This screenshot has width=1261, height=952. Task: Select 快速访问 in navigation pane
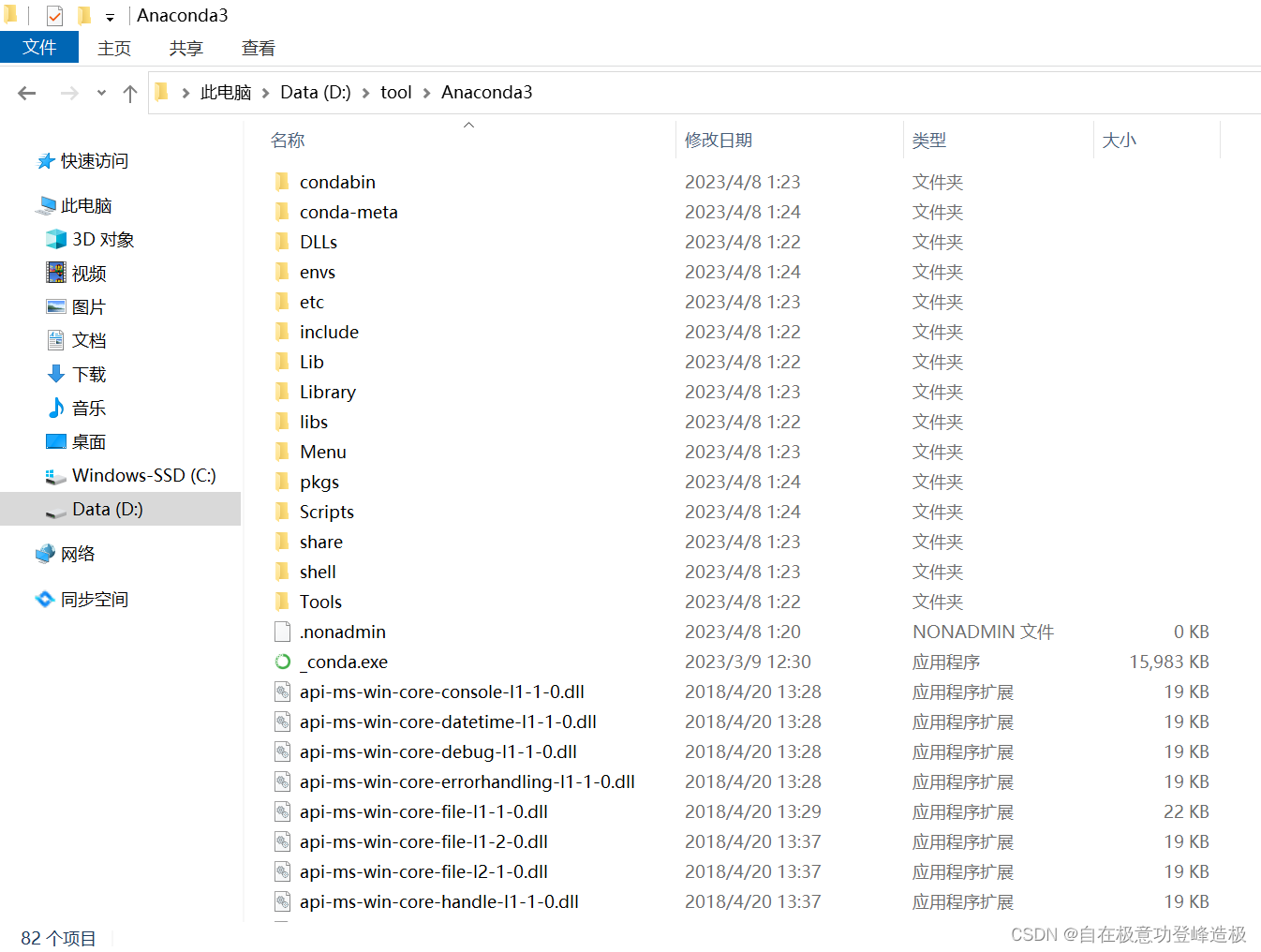pyautogui.click(x=94, y=161)
